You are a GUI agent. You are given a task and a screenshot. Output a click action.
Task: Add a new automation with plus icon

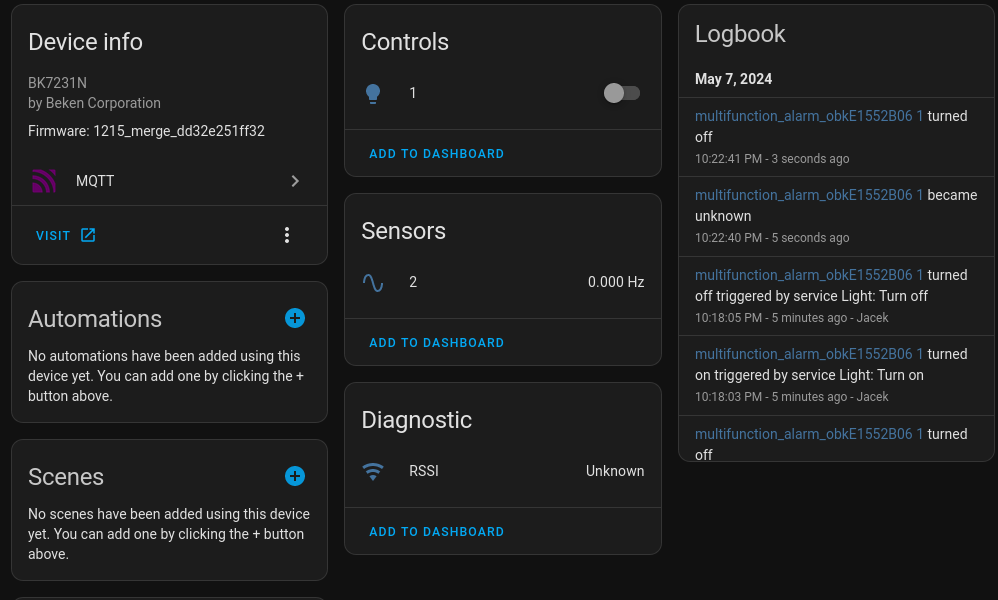pos(295,318)
